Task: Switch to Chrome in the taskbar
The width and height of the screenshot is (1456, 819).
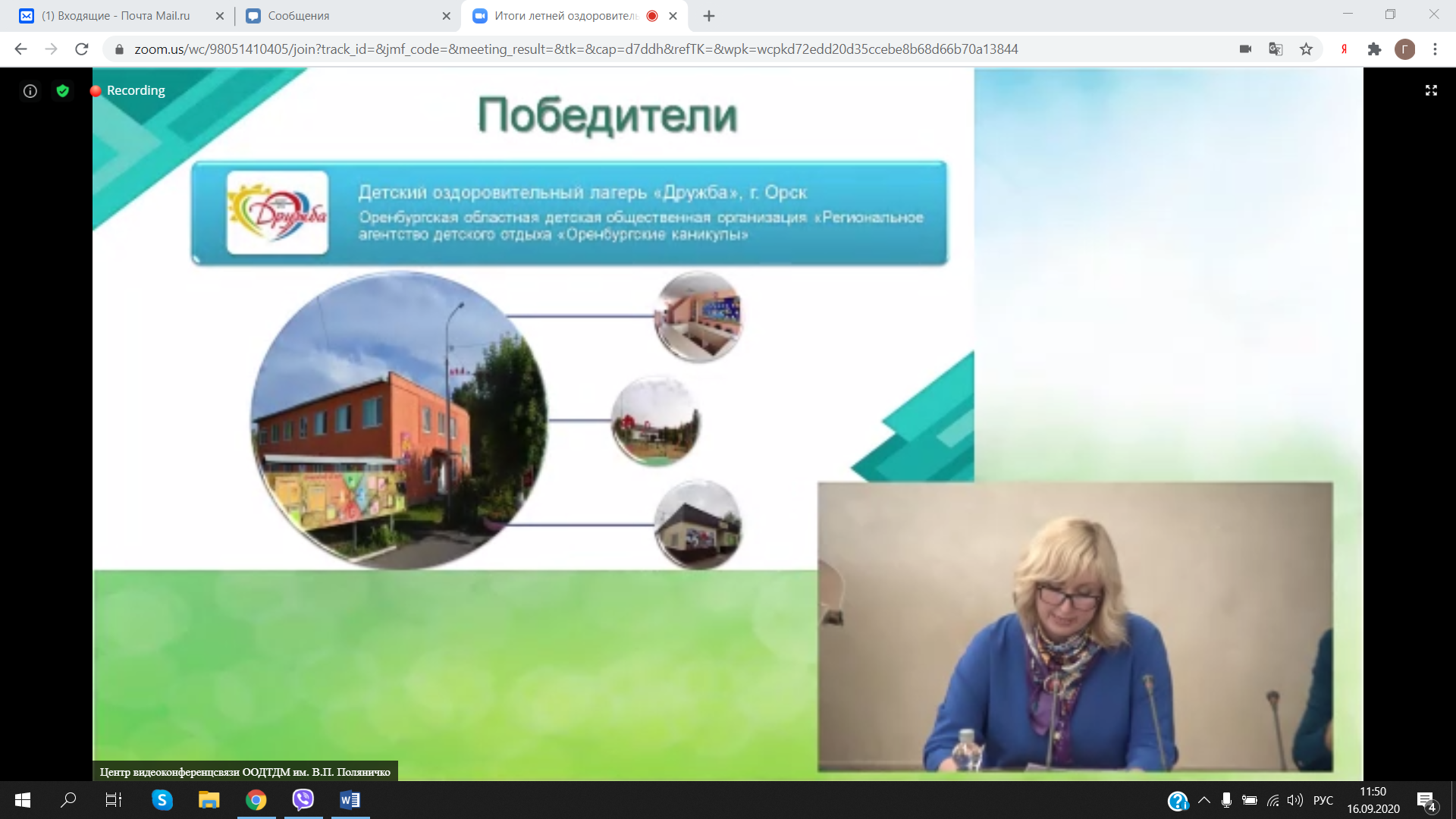Action: pyautogui.click(x=256, y=800)
